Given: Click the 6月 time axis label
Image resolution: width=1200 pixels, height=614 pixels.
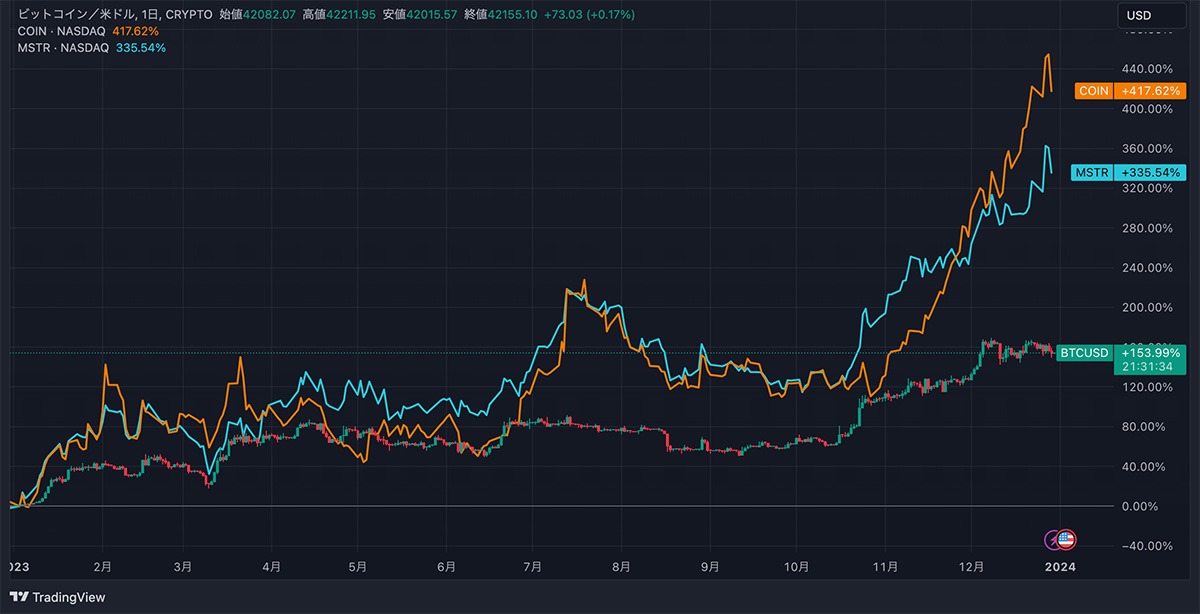Looking at the screenshot, I should (447, 566).
